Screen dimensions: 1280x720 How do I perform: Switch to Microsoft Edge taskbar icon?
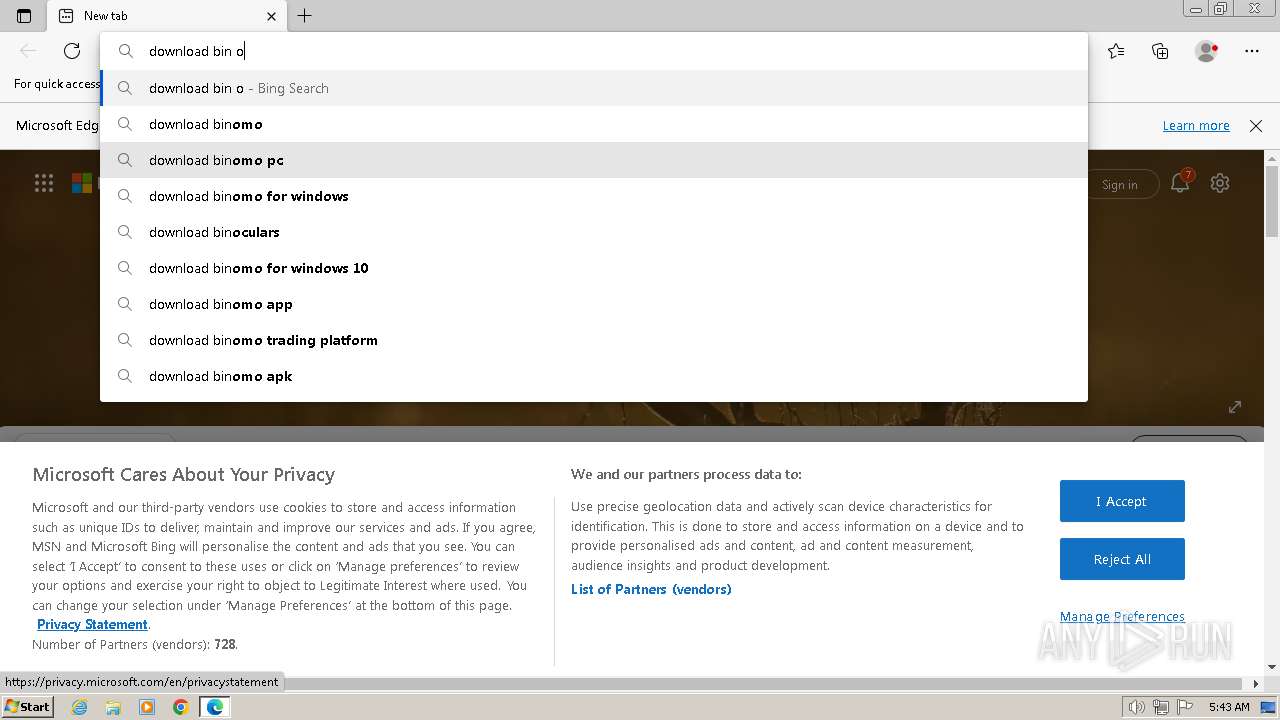(215, 707)
